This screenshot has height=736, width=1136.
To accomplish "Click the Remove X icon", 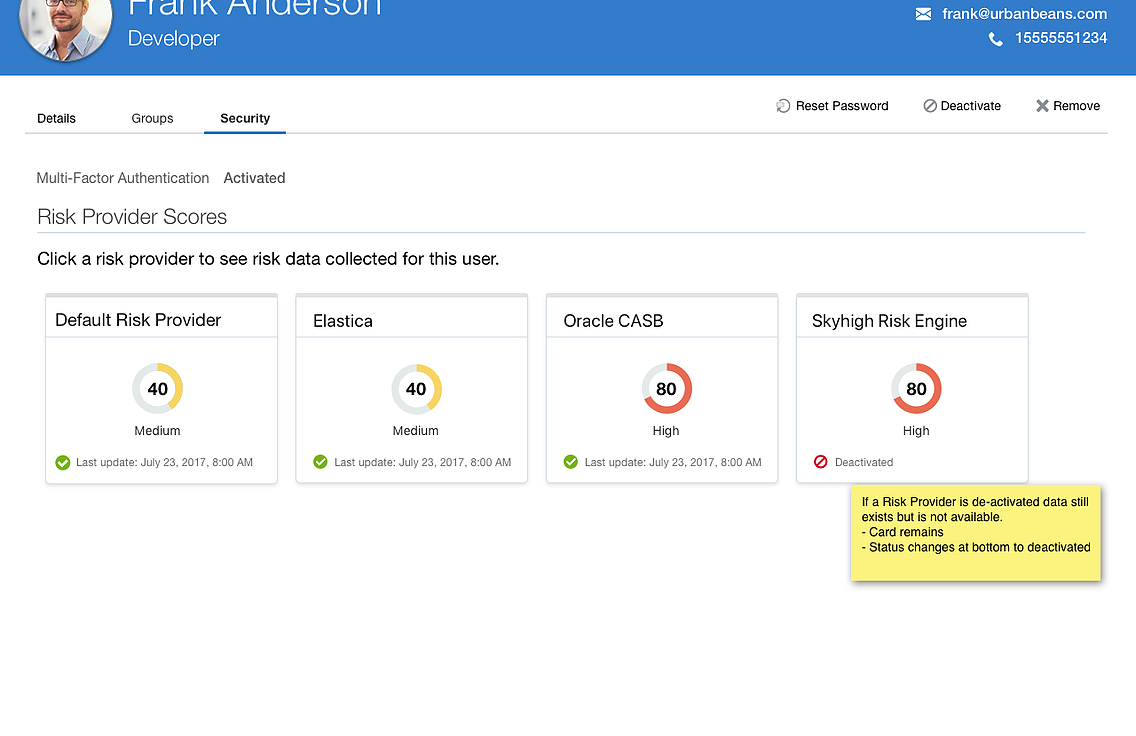I will tap(1042, 106).
